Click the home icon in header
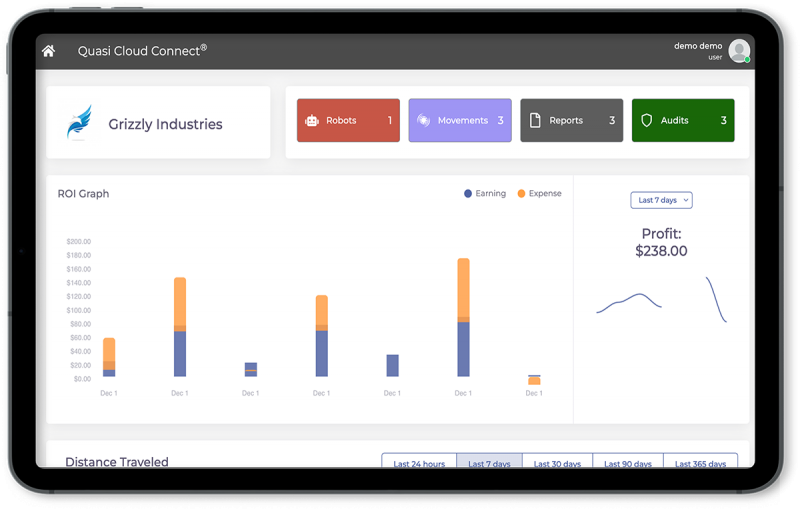 [x=48, y=51]
